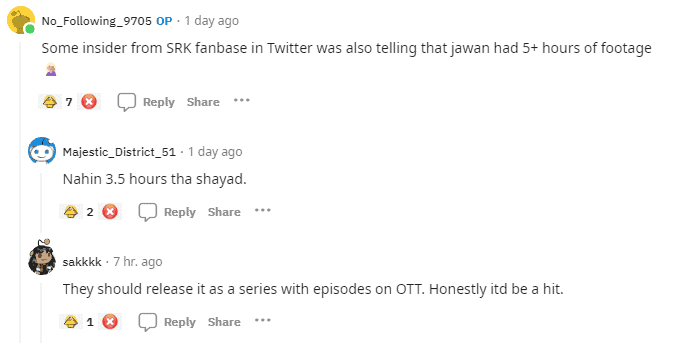Open three-dot menu on sakkkk's comment
The width and height of the screenshot is (686, 364).
262,321
